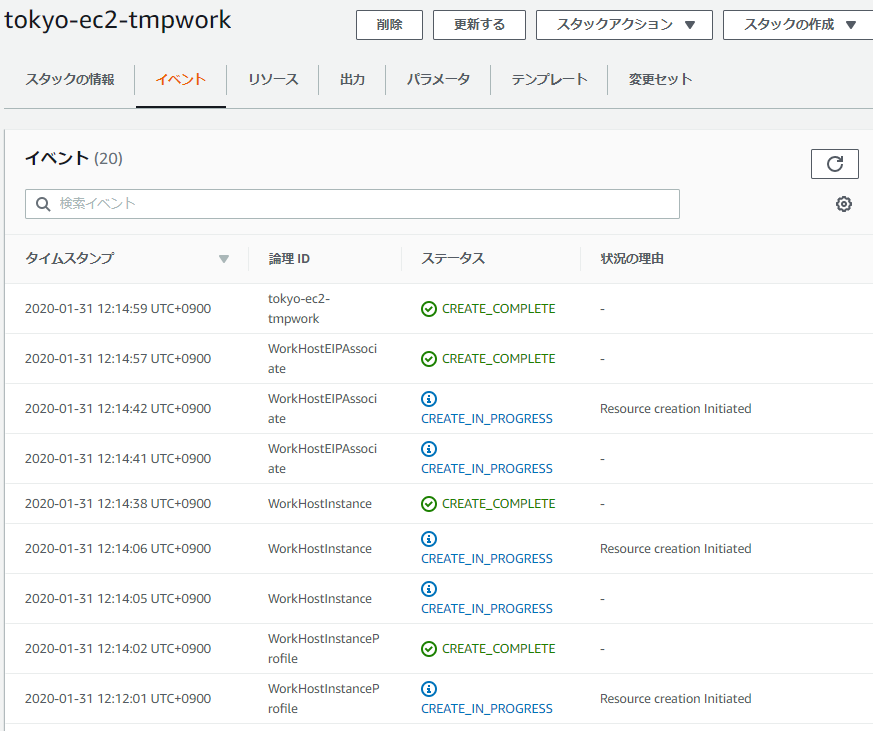Open the events table settings gear
This screenshot has height=731, width=873.
[x=843, y=203]
